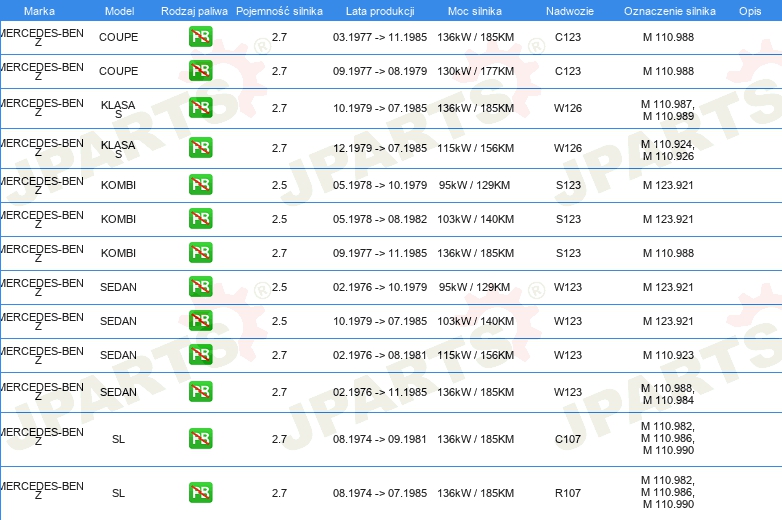Select the date range 08.1974 -> 07.1985
Screen dimensions: 782x520
click(x=380, y=493)
